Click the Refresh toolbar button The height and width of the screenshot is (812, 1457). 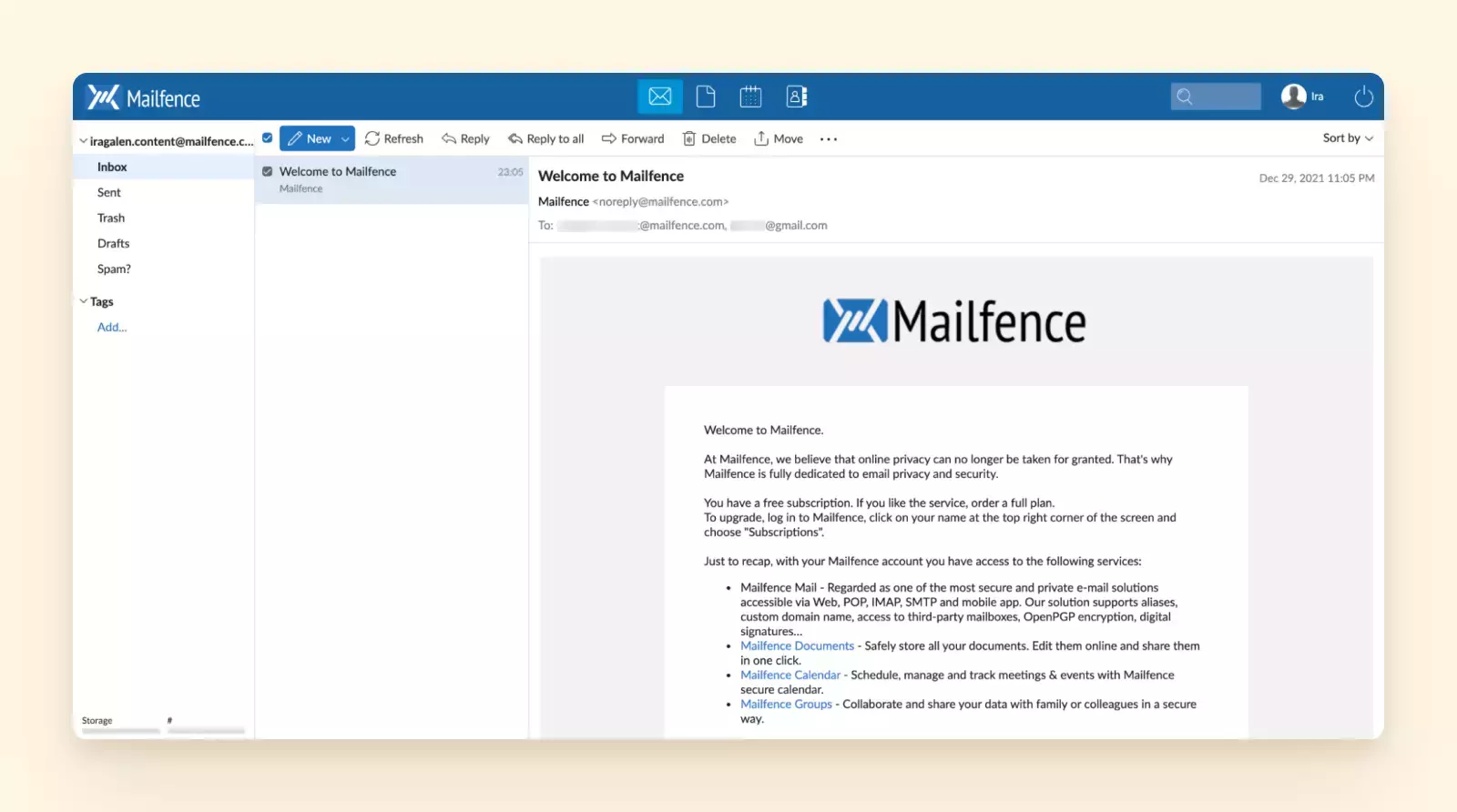pos(393,138)
